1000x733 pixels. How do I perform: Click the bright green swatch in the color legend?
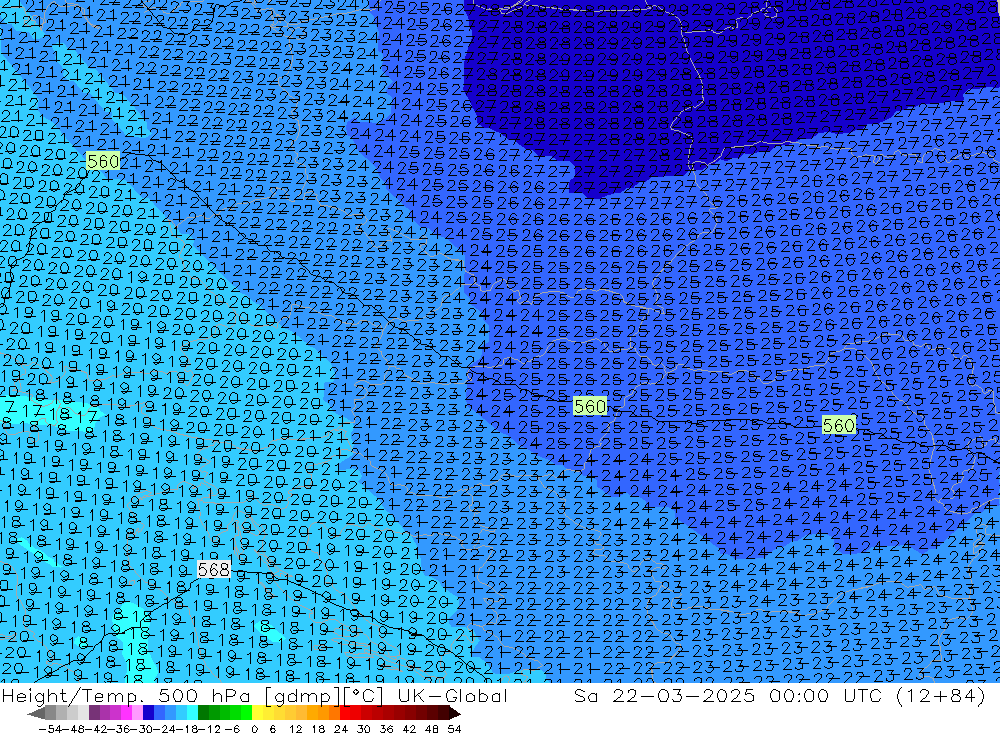click(247, 714)
